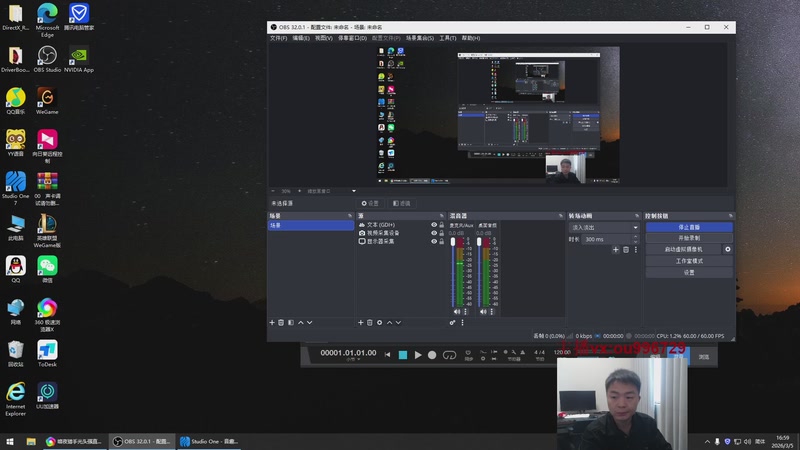Lock the 显示器采集 source
Viewport: 800px width, 450px height.
tap(442, 241)
